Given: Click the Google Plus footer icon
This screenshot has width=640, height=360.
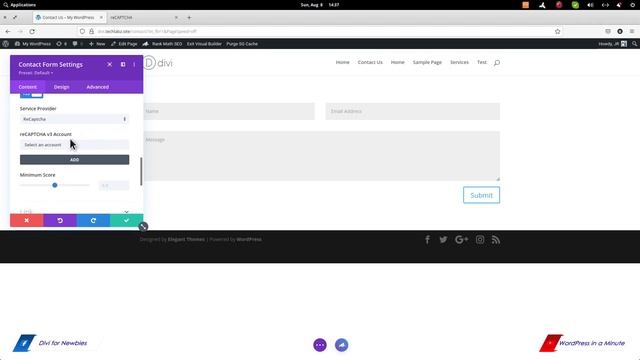Looking at the screenshot, I should point(462,240).
